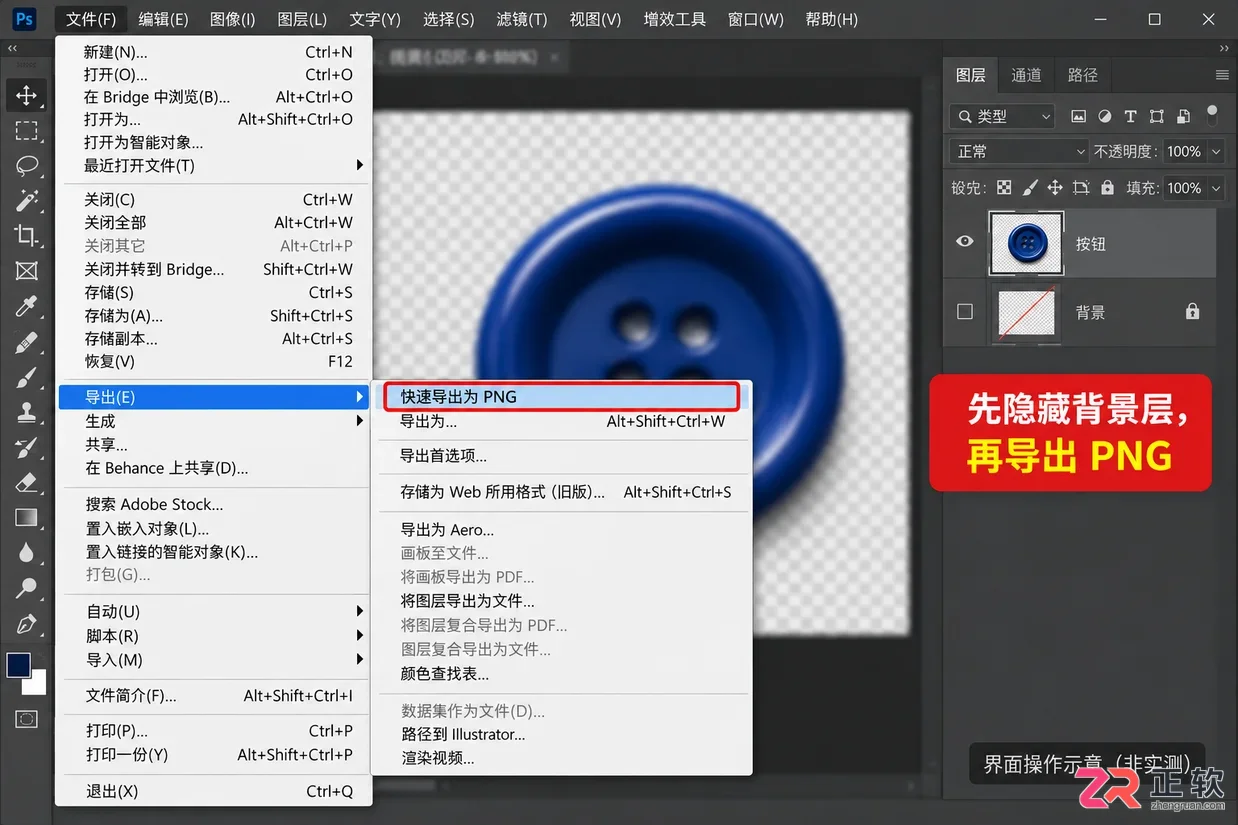This screenshot has width=1238, height=825.
Task: Filter layers by smart object icon
Action: [1182, 116]
